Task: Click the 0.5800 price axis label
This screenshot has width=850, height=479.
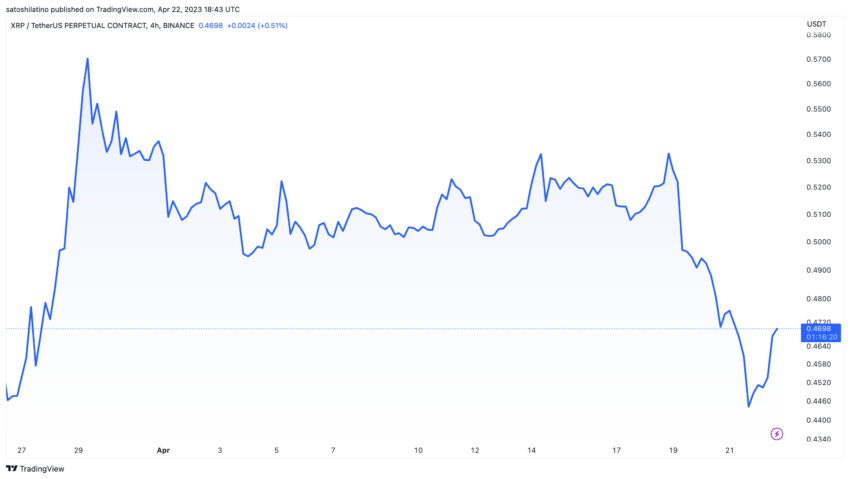Action: click(x=818, y=35)
